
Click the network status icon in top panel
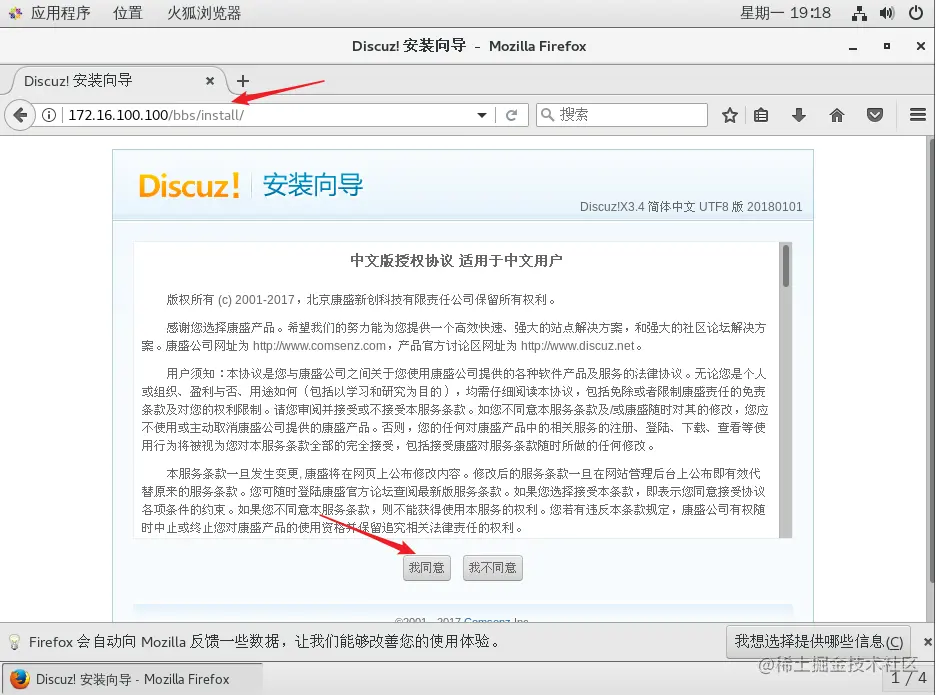coord(859,13)
